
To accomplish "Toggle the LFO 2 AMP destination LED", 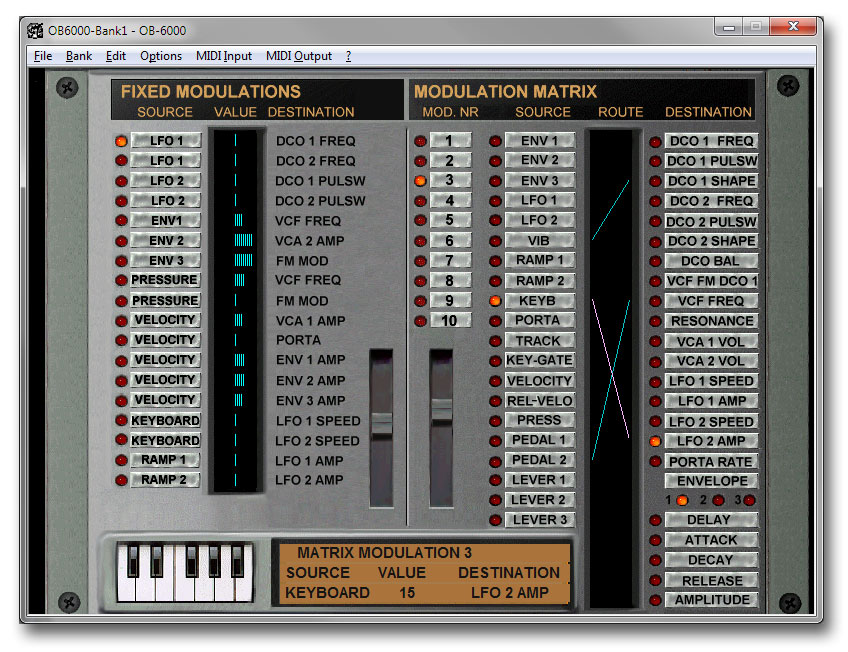I will pyautogui.click(x=655, y=442).
